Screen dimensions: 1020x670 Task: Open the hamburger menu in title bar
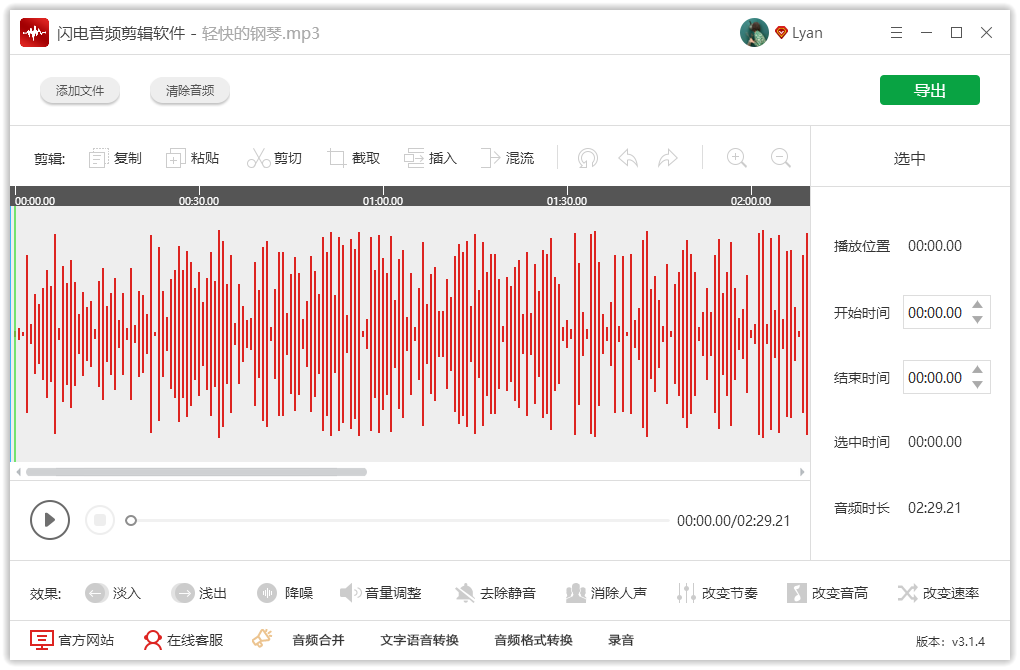[896, 33]
